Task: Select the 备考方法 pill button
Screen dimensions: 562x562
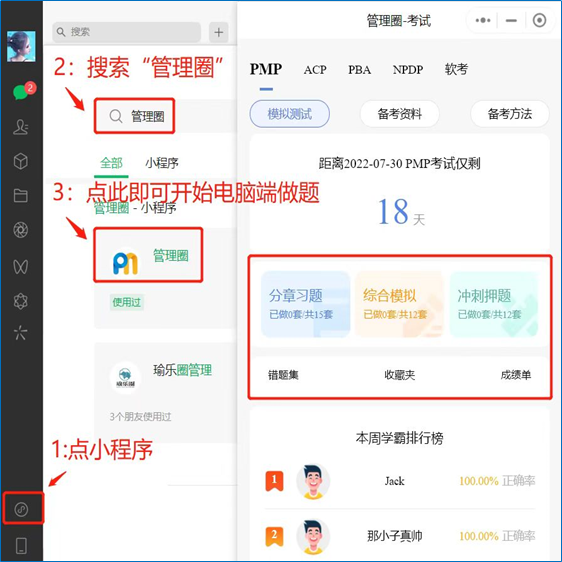Action: pos(509,114)
